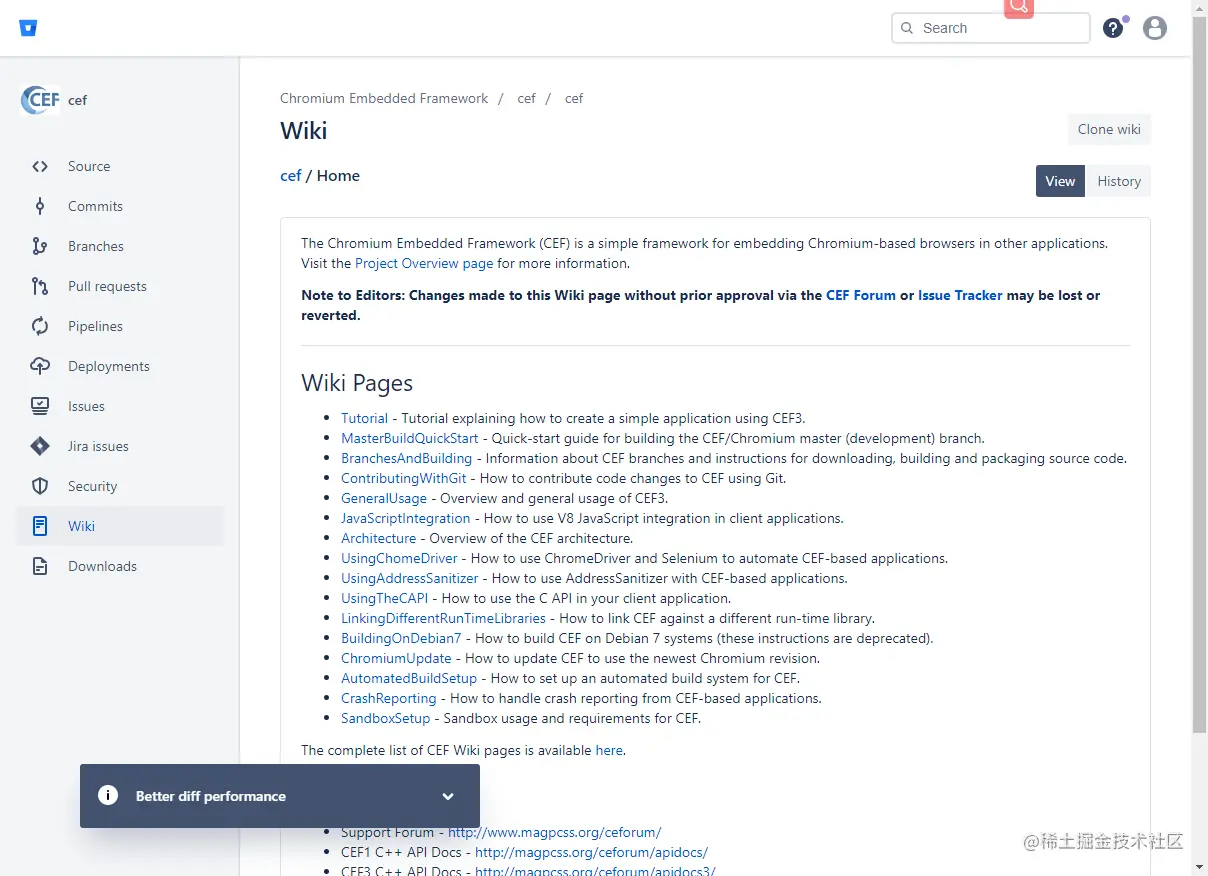Open Pull requests in the sidebar
Image resolution: width=1208 pixels, height=876 pixels.
point(120,287)
